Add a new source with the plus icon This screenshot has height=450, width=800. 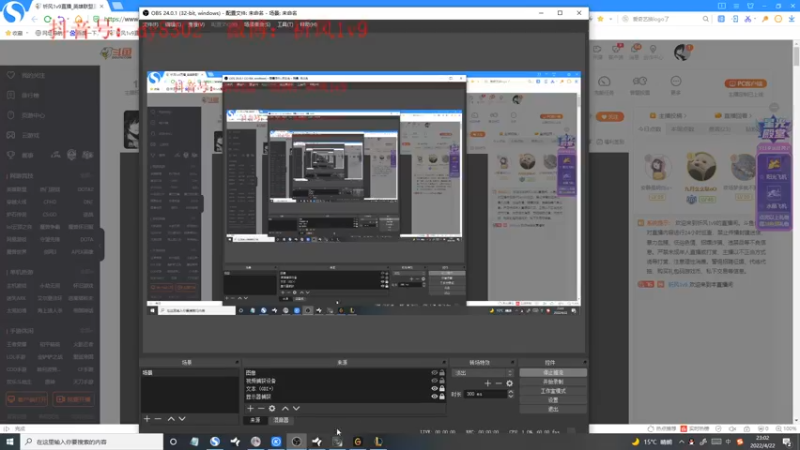pyautogui.click(x=250, y=409)
